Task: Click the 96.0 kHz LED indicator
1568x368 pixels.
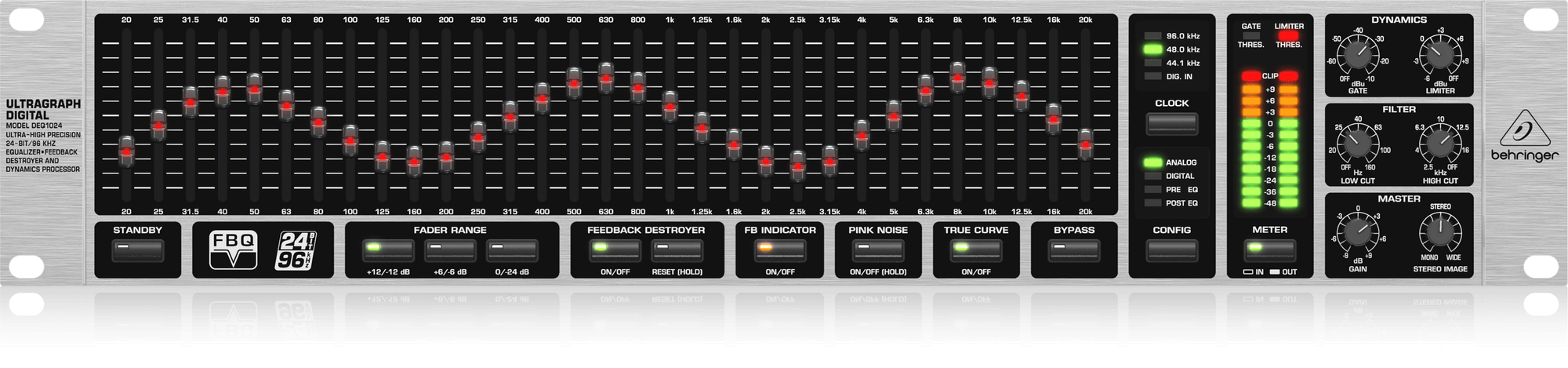Action: point(1152,36)
